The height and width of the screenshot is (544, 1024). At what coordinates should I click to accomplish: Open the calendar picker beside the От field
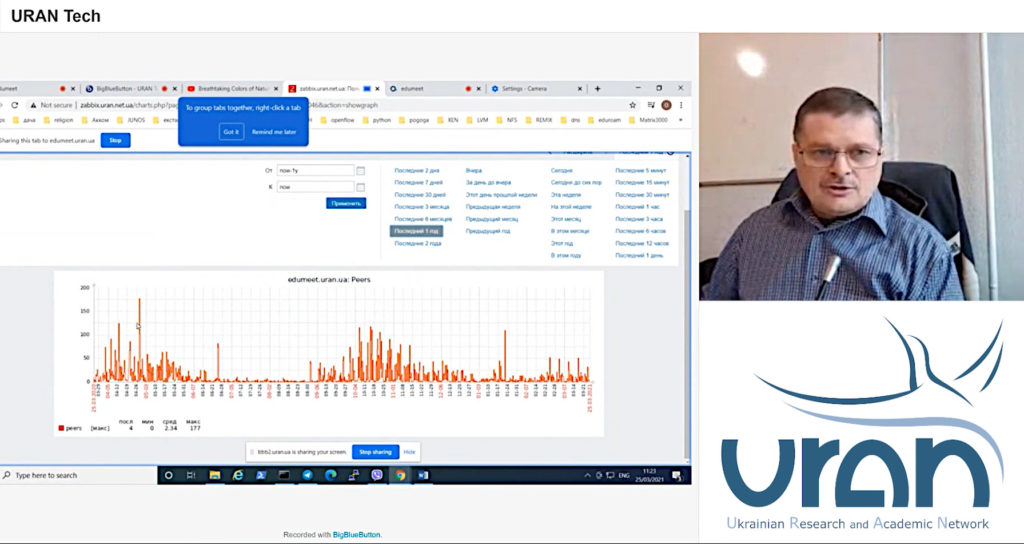(x=361, y=170)
